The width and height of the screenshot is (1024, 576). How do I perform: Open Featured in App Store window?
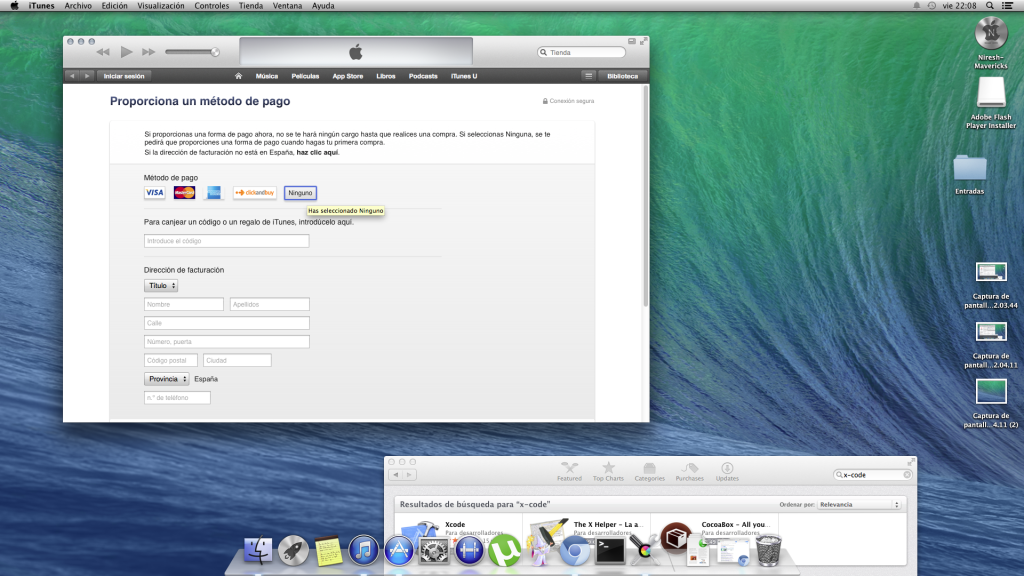click(x=569, y=472)
